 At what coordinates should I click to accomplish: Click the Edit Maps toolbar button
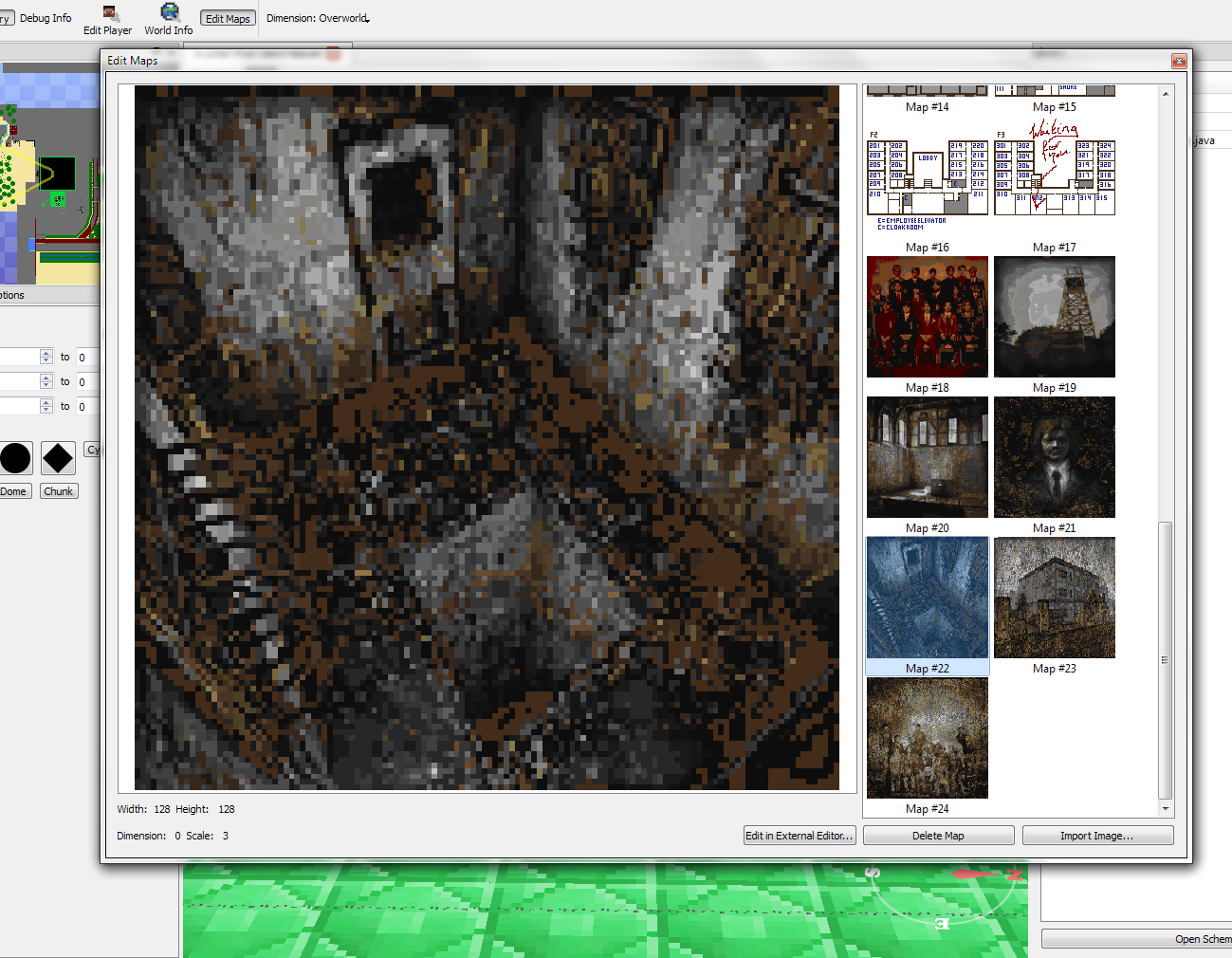[x=228, y=18]
